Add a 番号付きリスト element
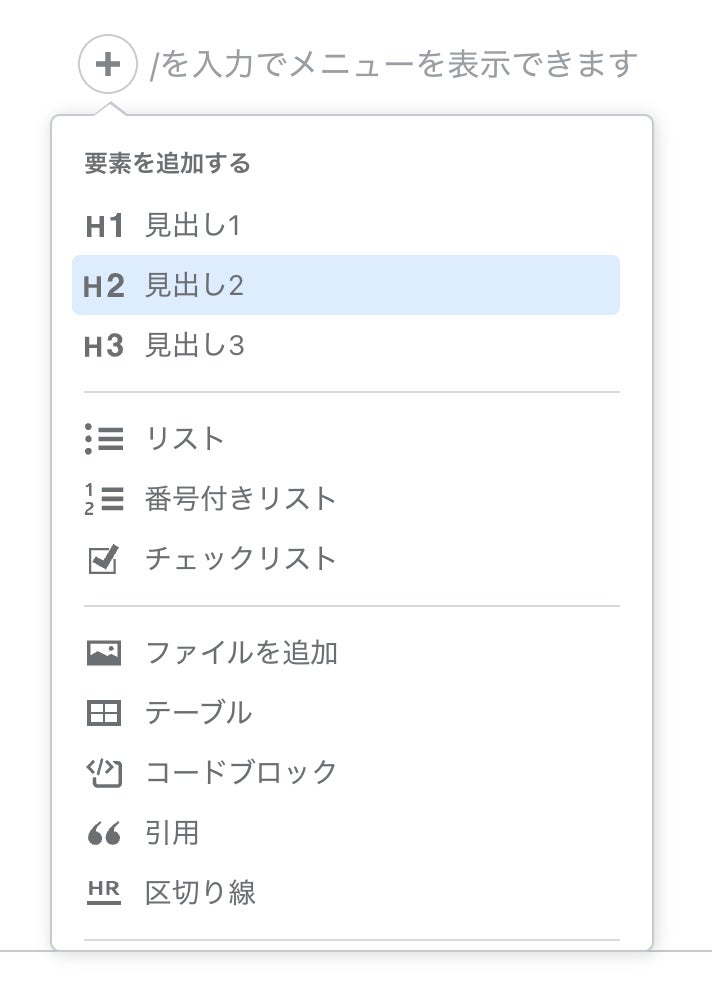712x988 pixels. (x=241, y=499)
